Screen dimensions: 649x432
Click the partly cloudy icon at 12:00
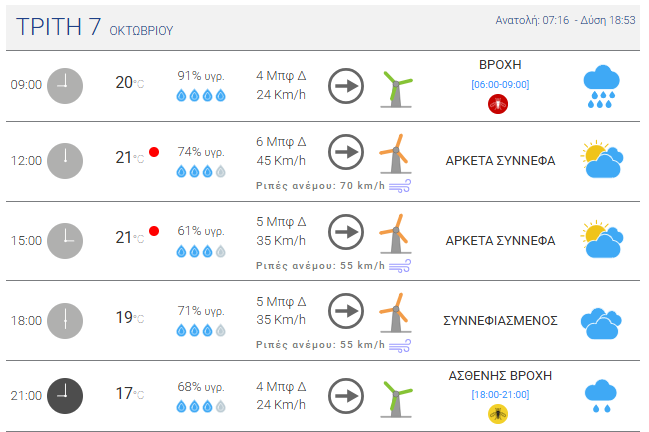[602, 159]
